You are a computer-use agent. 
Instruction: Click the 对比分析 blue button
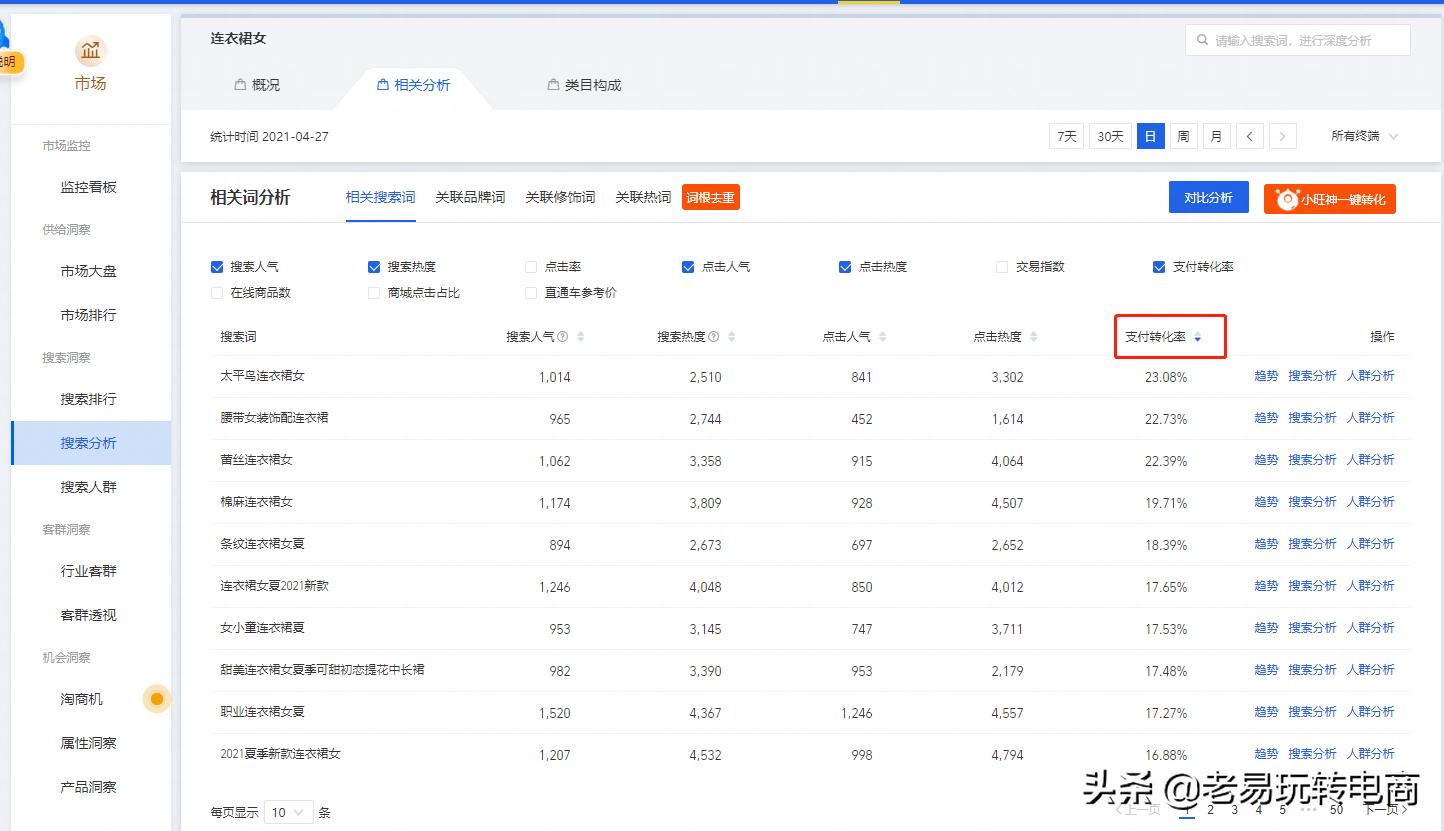click(1208, 198)
